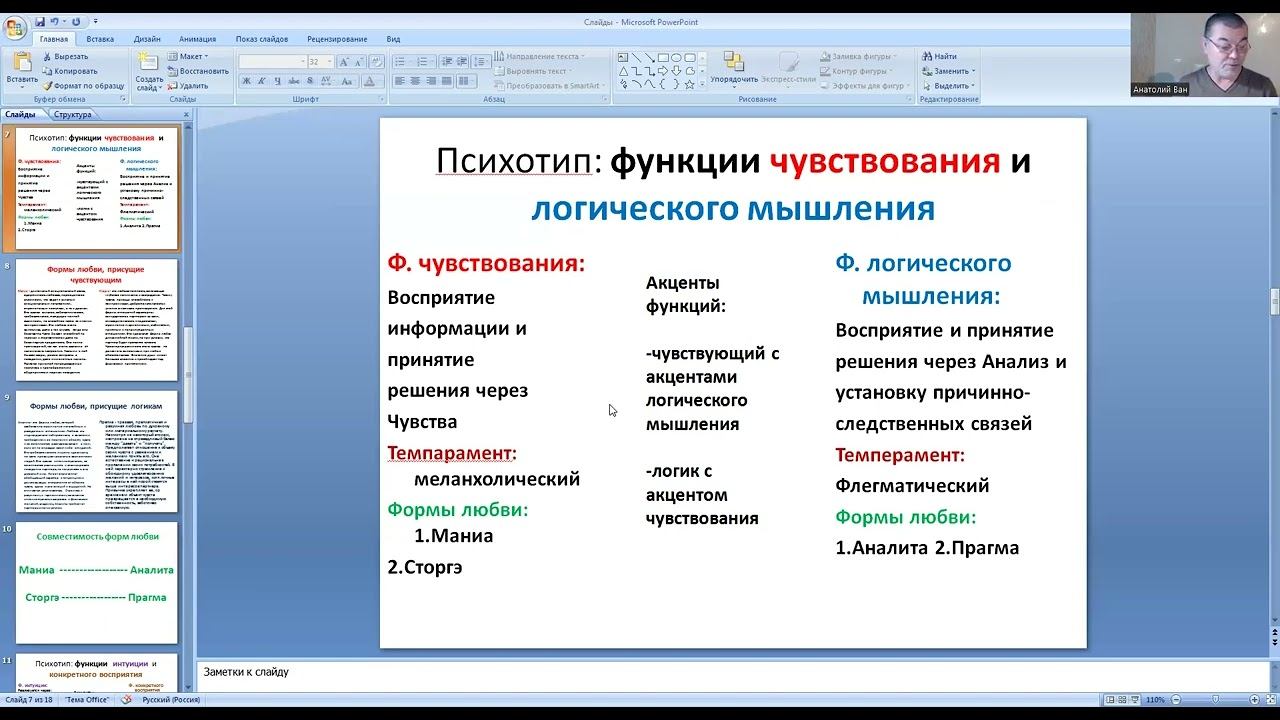Image resolution: width=1280 pixels, height=720 pixels.
Task: Delete slide with Удалить
Action: pos(188,86)
